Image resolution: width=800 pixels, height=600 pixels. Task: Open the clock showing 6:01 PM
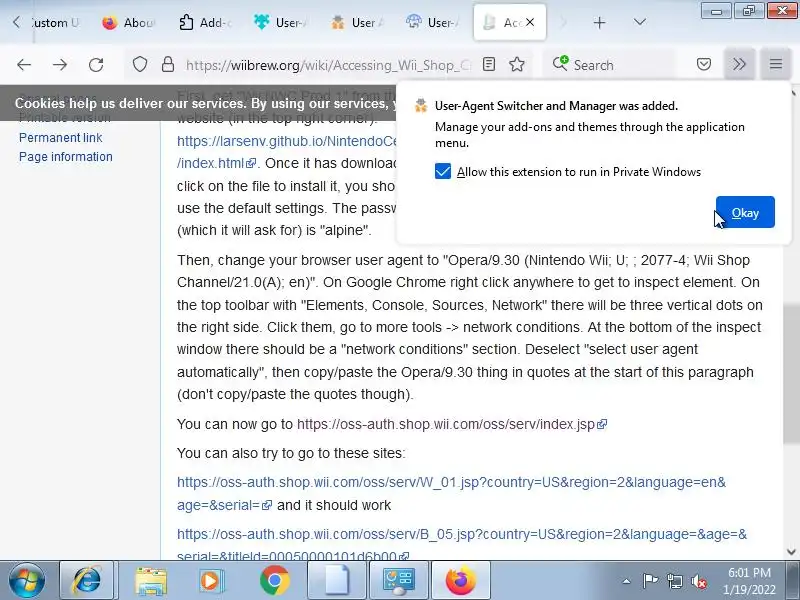749,581
